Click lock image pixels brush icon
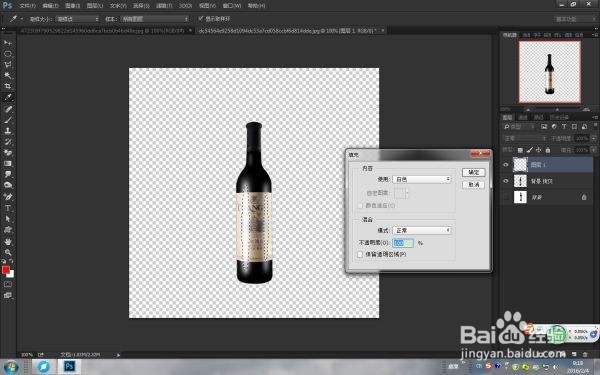600x375 pixels. (x=529, y=150)
